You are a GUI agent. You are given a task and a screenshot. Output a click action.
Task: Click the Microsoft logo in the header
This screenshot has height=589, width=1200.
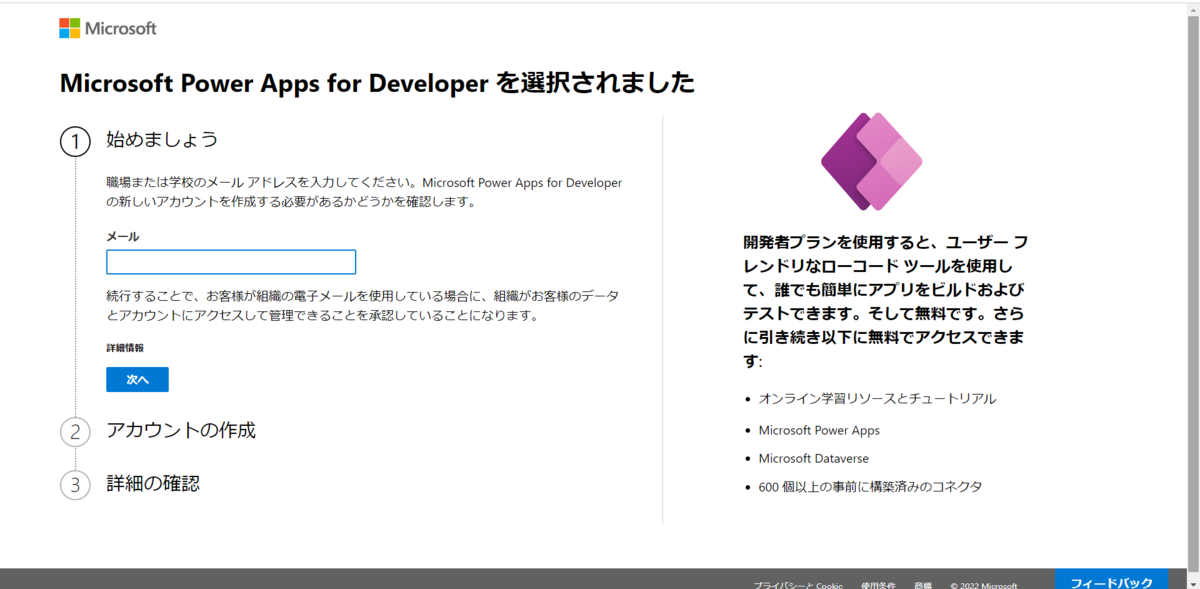108,28
